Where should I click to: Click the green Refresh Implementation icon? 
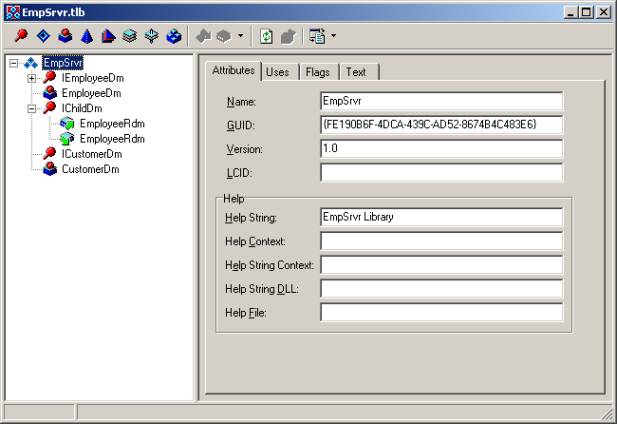click(265, 36)
